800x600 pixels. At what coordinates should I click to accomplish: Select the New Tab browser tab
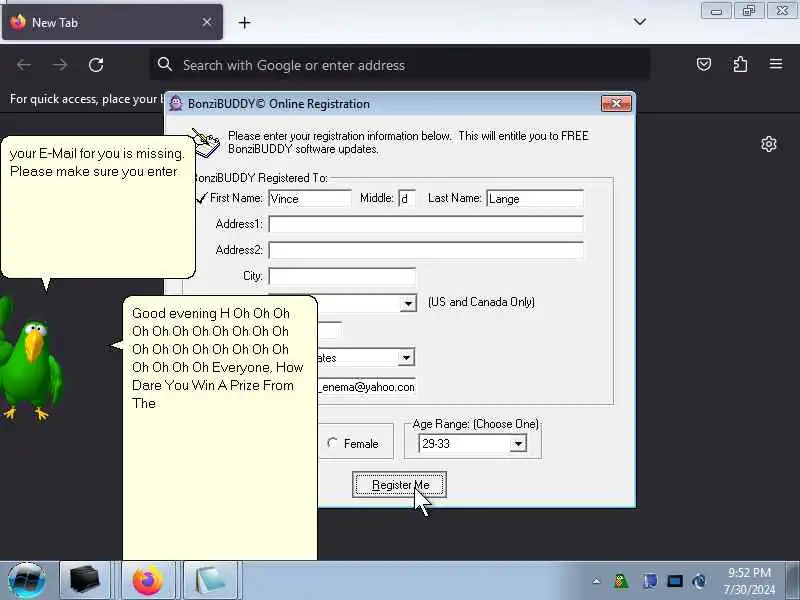[x=112, y=22]
